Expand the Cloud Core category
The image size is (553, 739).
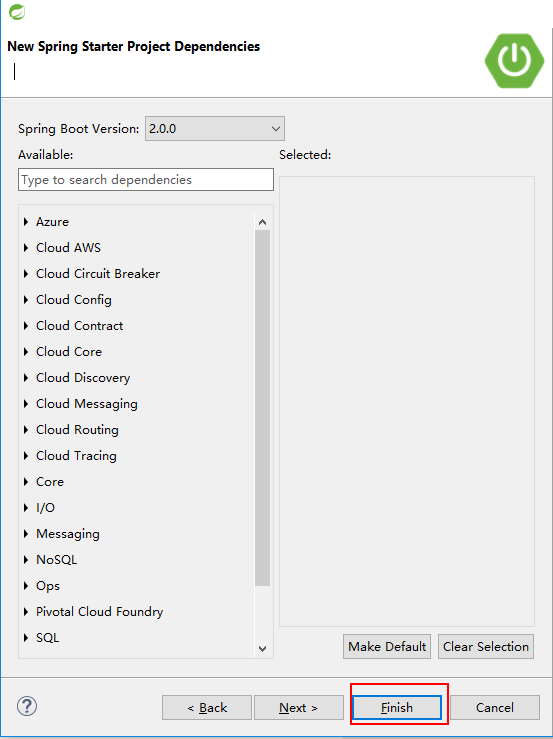[x=26, y=352]
